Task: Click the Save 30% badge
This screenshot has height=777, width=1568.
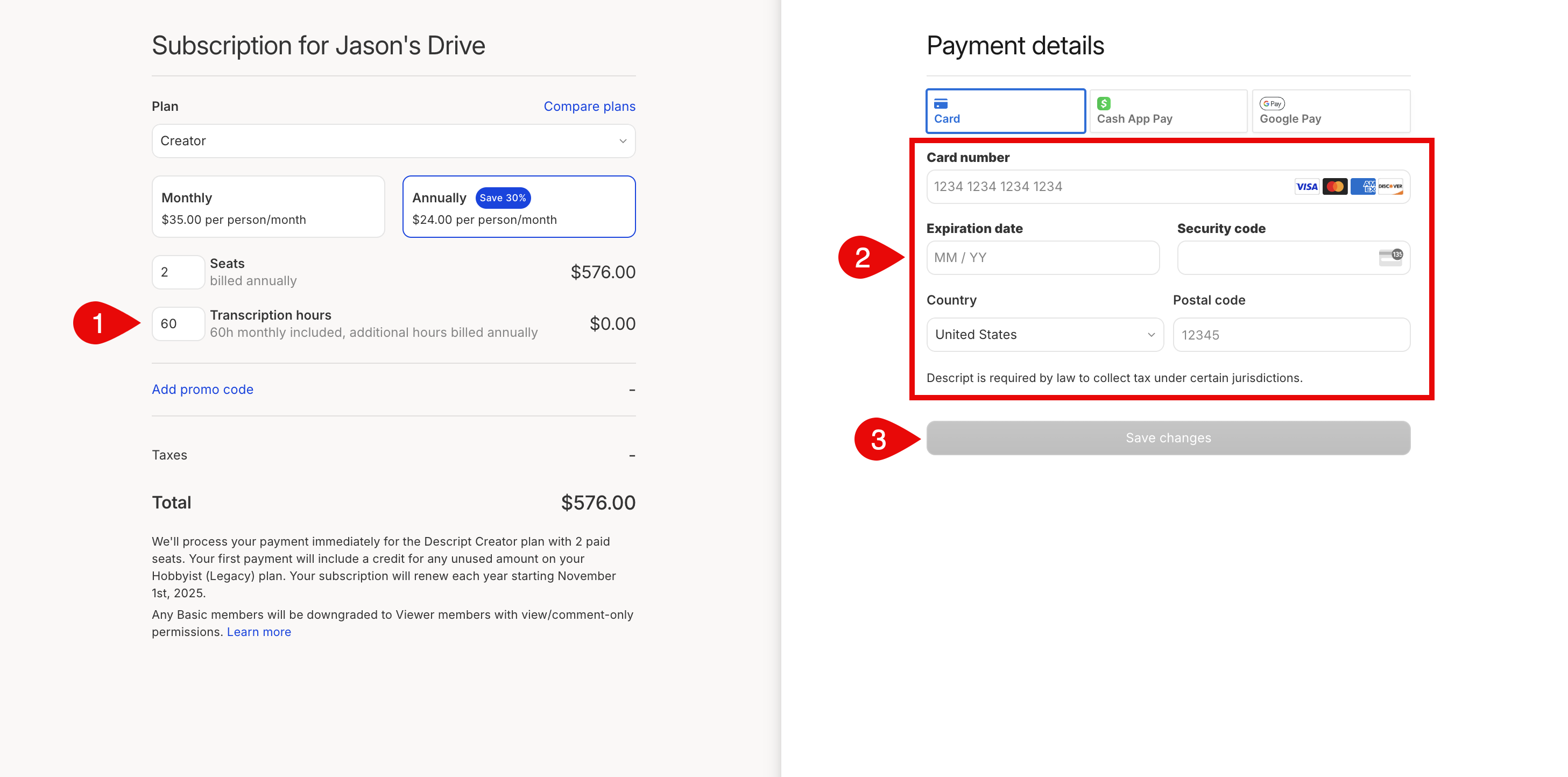Action: (503, 198)
